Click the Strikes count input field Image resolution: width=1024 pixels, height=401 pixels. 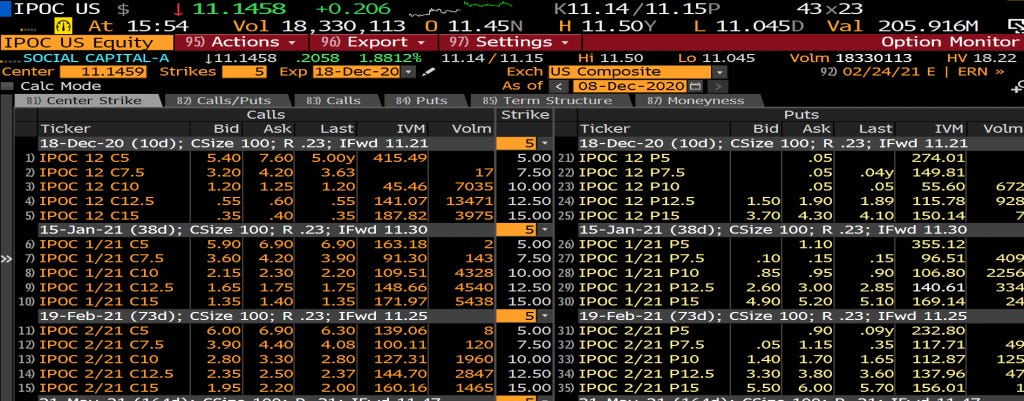click(243, 72)
